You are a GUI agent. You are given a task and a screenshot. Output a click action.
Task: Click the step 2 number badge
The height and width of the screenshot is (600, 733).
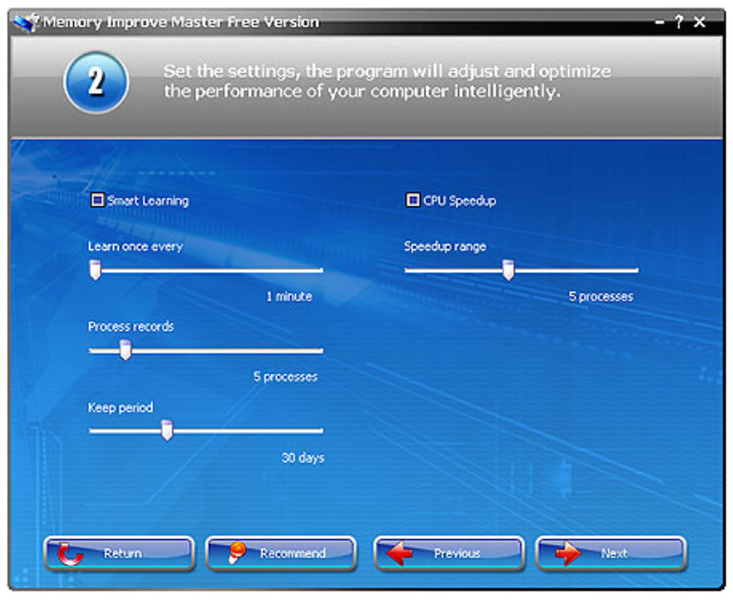pos(96,82)
